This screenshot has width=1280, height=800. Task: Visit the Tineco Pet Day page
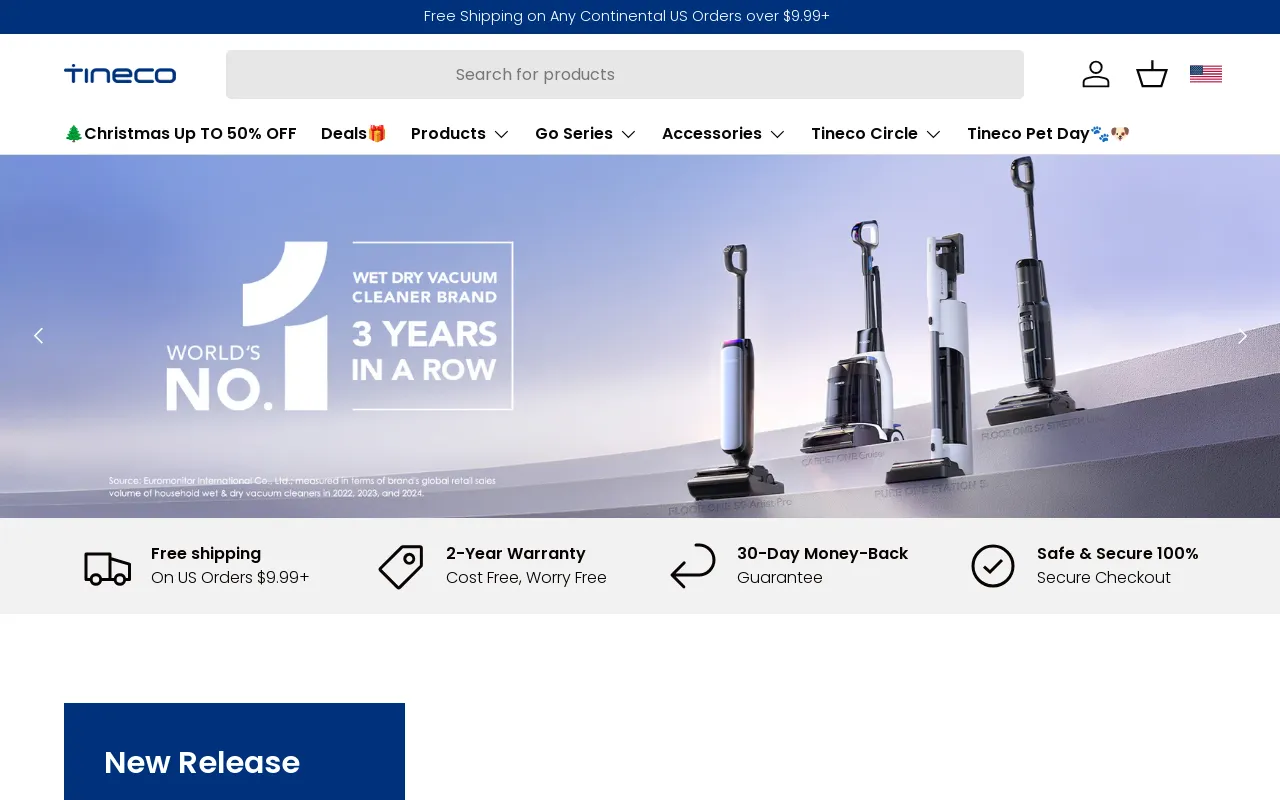pyautogui.click(x=1047, y=134)
